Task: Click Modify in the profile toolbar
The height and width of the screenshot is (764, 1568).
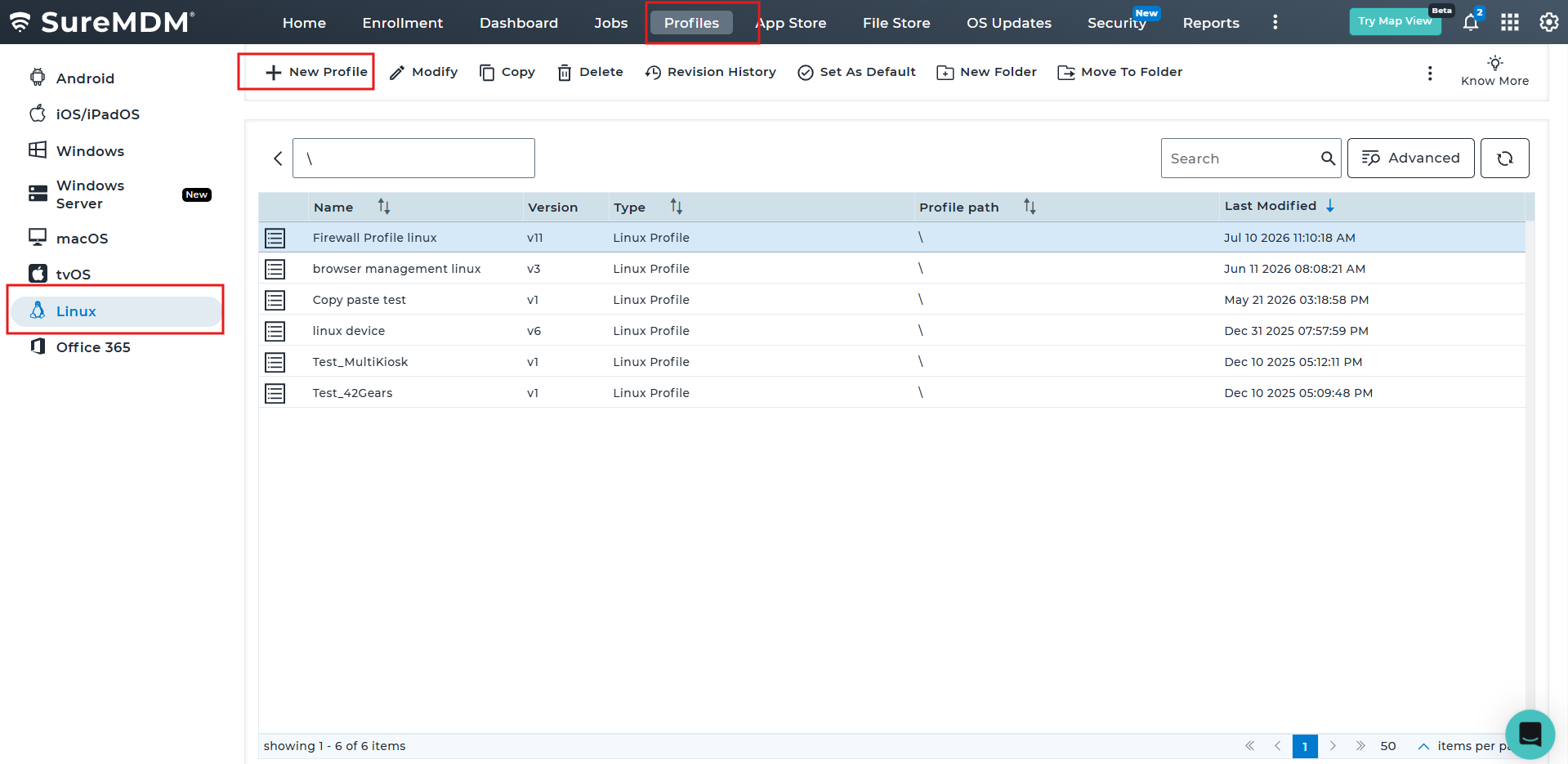Action: coord(423,72)
